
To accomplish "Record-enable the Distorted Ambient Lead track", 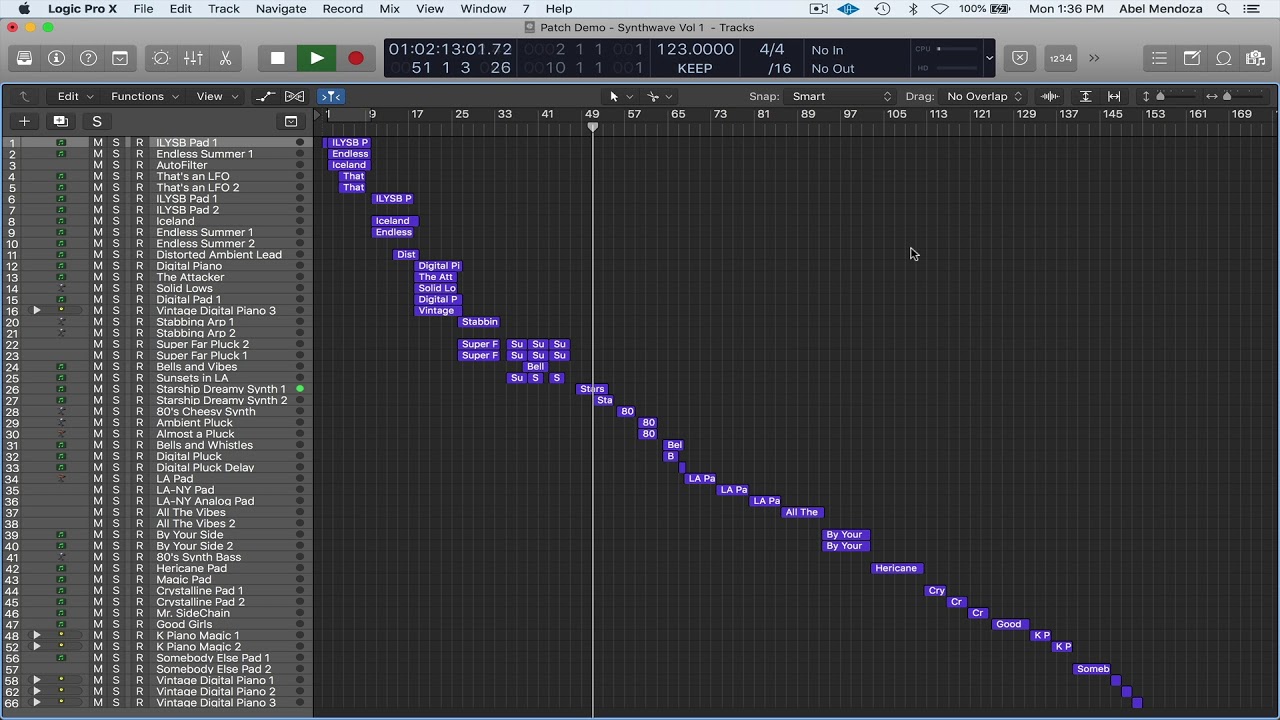I will click(x=139, y=255).
